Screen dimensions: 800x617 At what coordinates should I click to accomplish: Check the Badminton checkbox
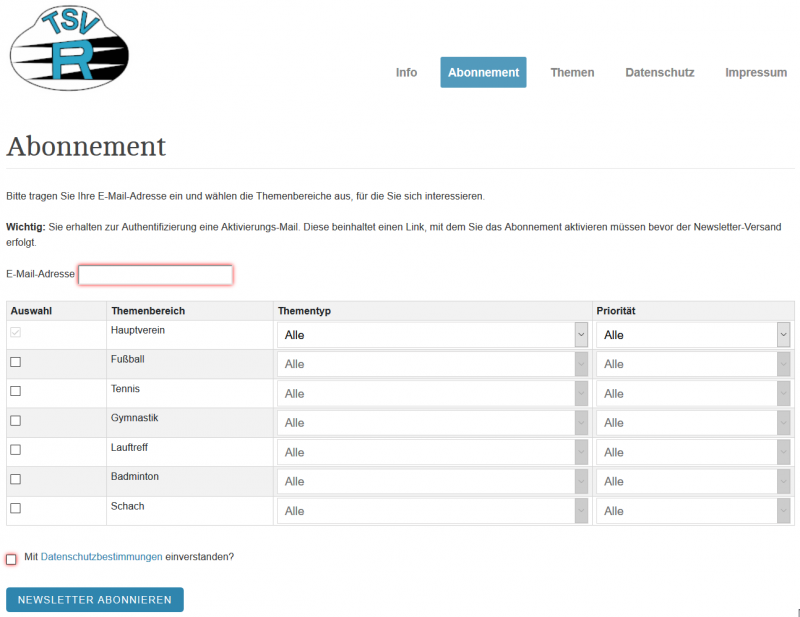(15, 479)
